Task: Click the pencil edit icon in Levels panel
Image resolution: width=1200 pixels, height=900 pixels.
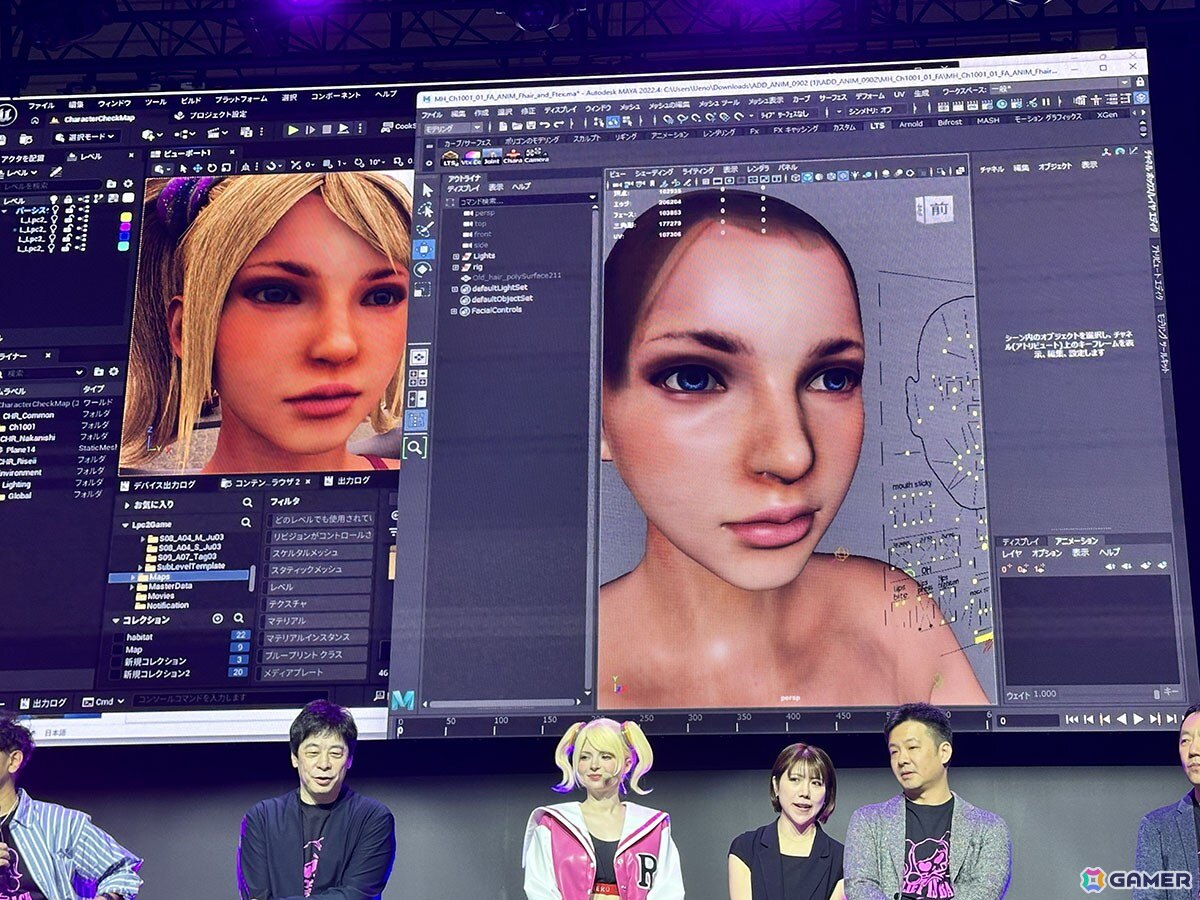Action: pyautogui.click(x=55, y=172)
